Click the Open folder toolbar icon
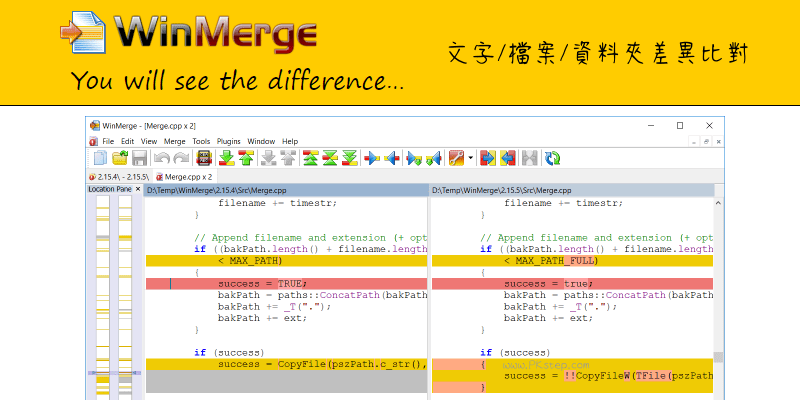This screenshot has width=800, height=400. coord(120,158)
